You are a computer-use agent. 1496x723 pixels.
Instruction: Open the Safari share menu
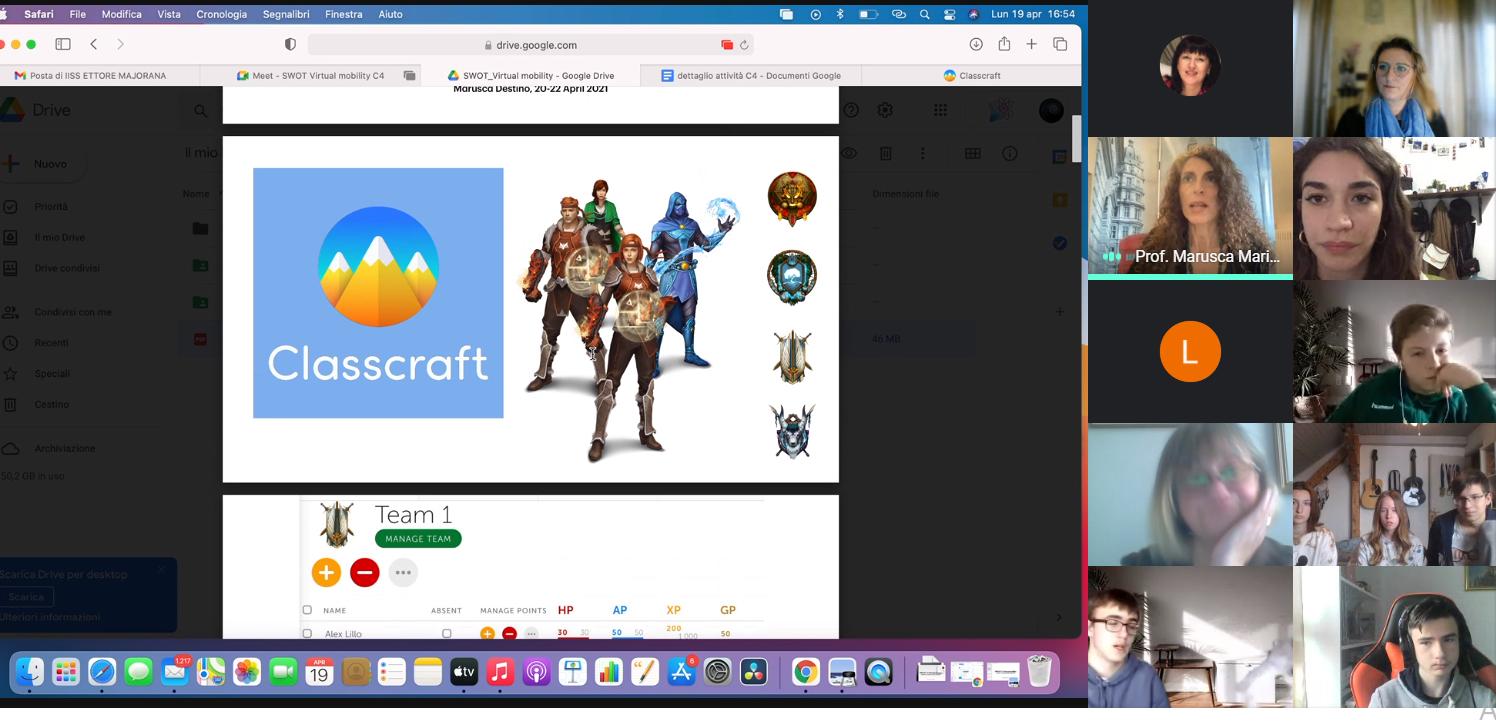click(1004, 44)
